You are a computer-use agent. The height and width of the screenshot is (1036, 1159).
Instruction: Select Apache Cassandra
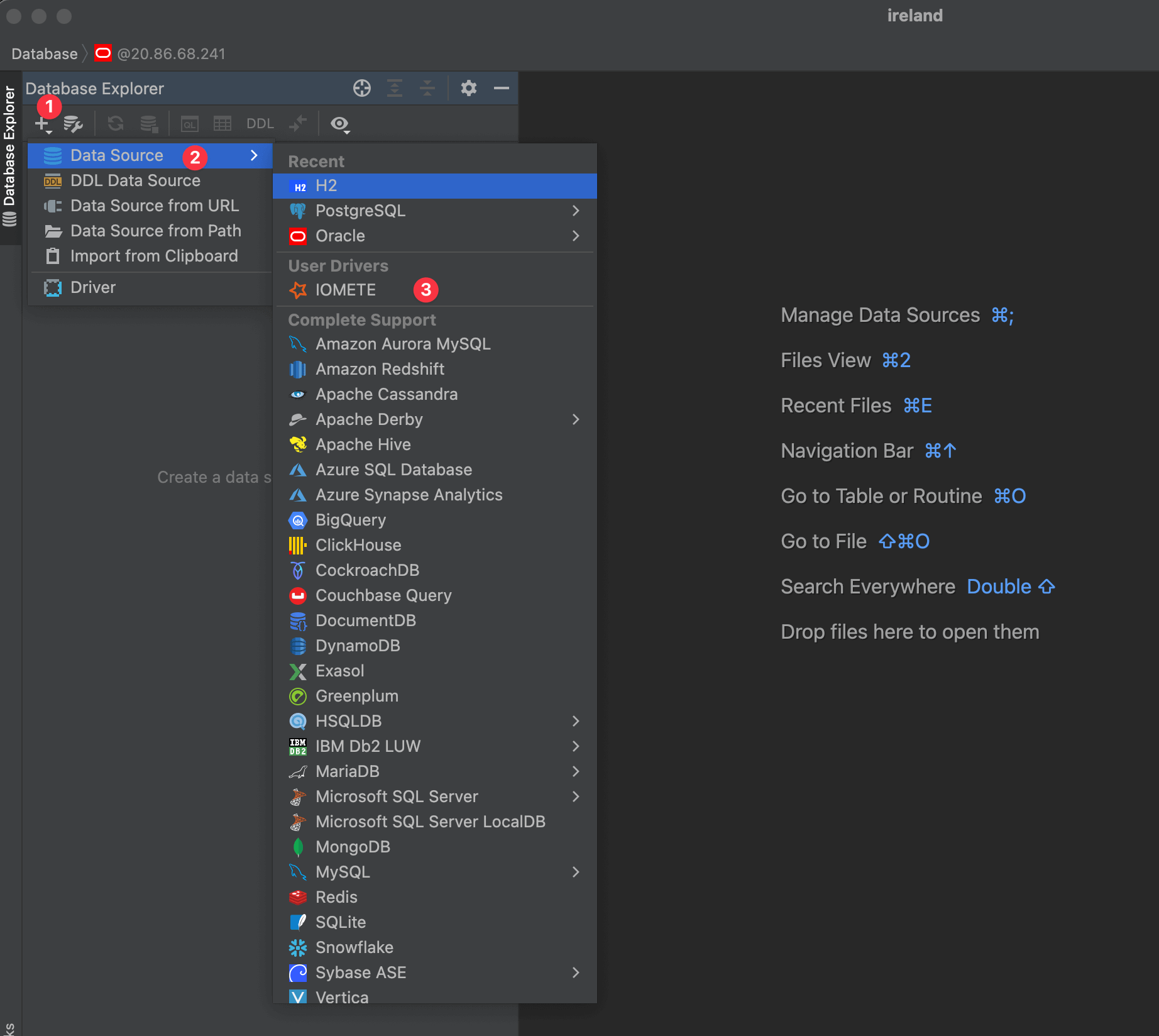click(x=435, y=394)
